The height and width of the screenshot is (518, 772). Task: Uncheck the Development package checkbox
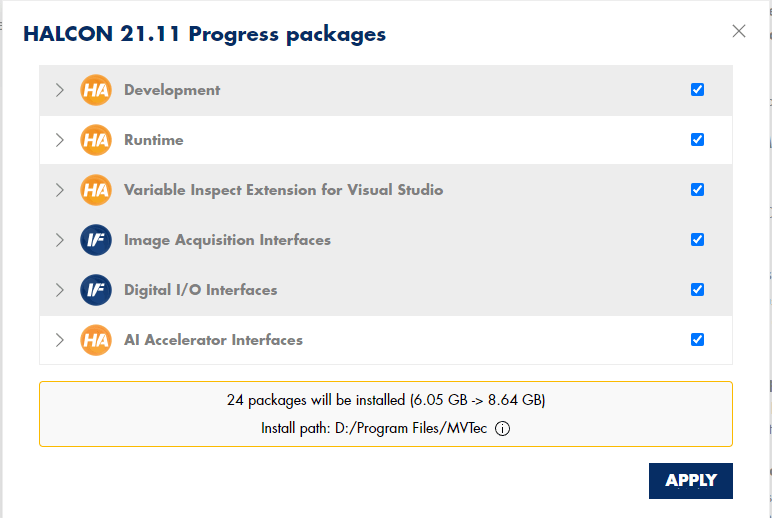[697, 90]
